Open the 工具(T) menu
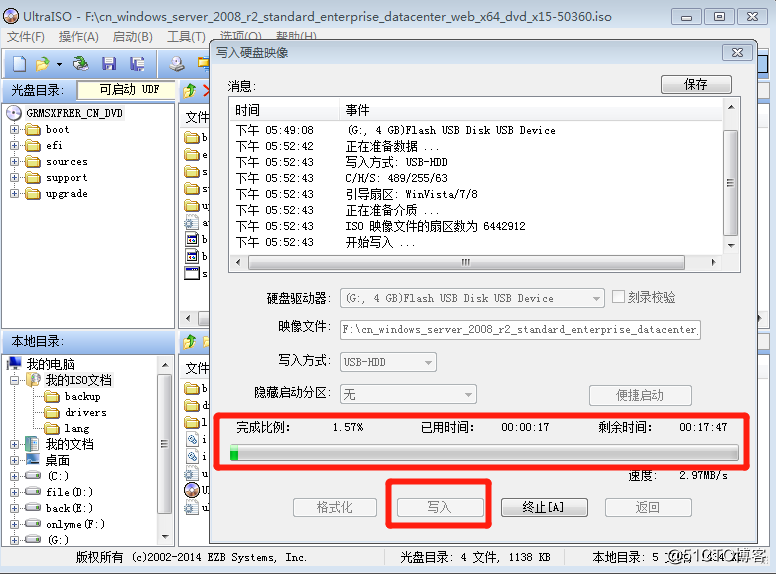This screenshot has height=574, width=776. click(186, 37)
